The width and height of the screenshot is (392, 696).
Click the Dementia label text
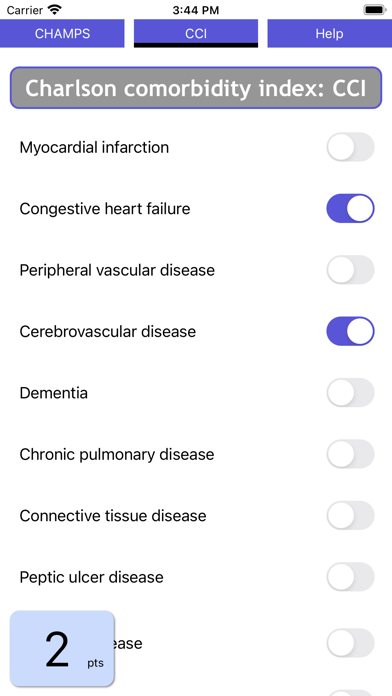(54, 393)
